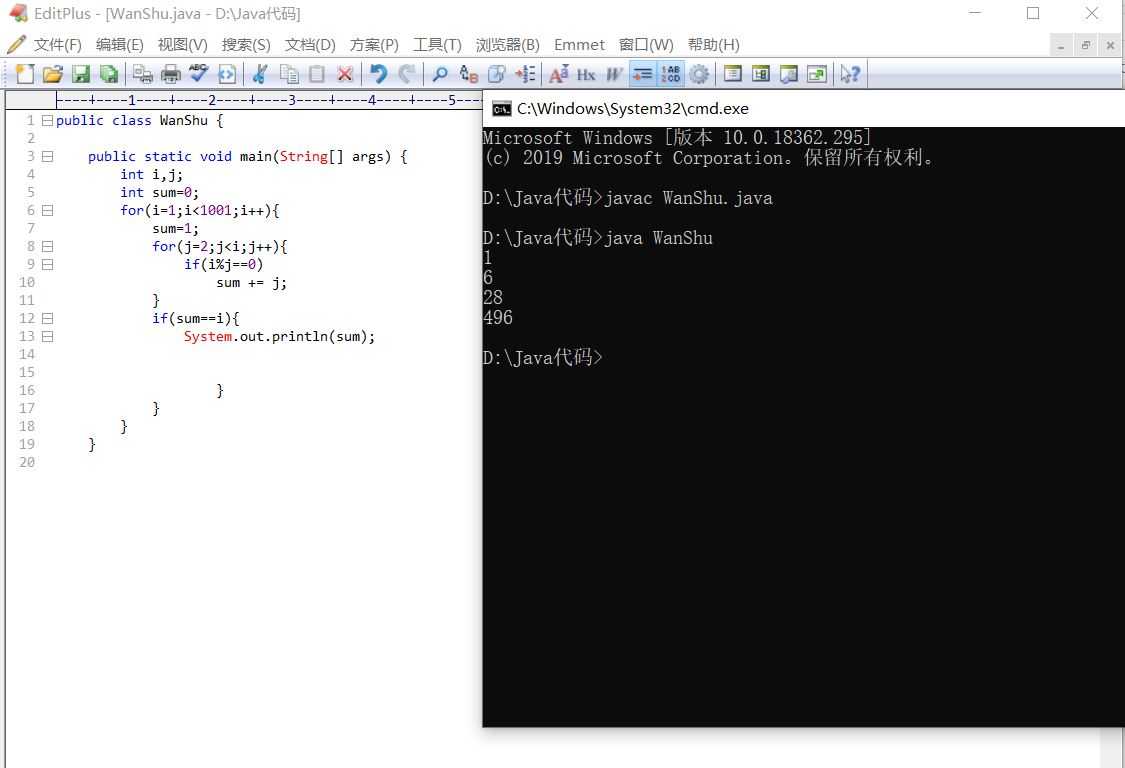This screenshot has height=768, width=1125.
Task: Open the 搜索(S) menu
Action: (246, 45)
